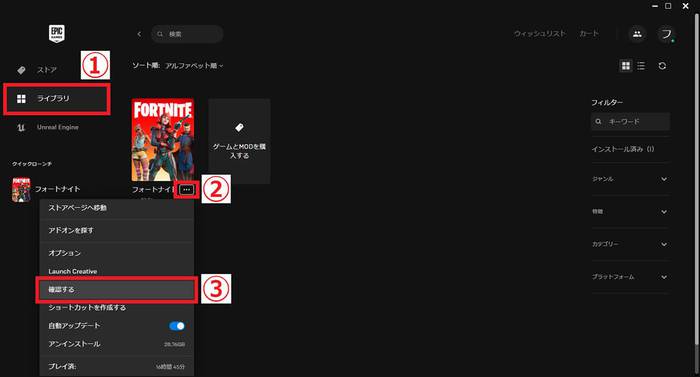Open the friends list icon
This screenshot has width=700, height=377.
pyautogui.click(x=637, y=34)
